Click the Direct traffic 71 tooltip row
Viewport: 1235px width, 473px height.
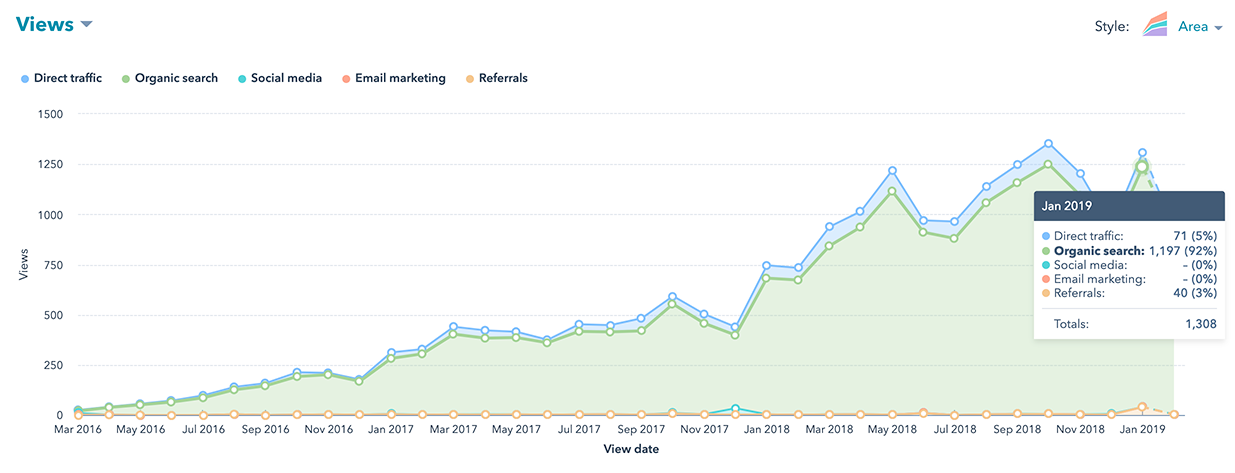coord(1128,235)
